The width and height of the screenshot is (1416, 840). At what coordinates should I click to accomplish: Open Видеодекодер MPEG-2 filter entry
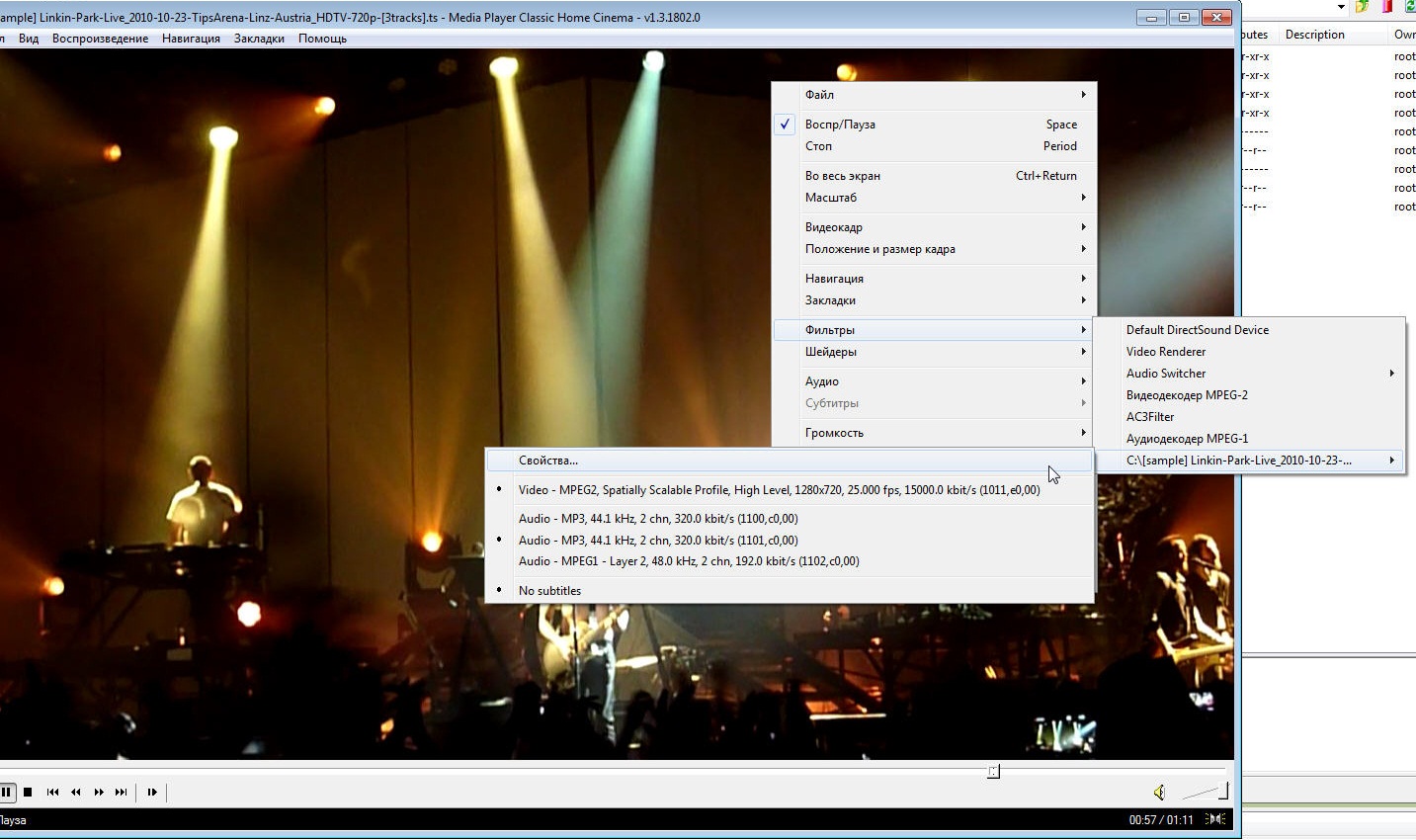(1249, 395)
